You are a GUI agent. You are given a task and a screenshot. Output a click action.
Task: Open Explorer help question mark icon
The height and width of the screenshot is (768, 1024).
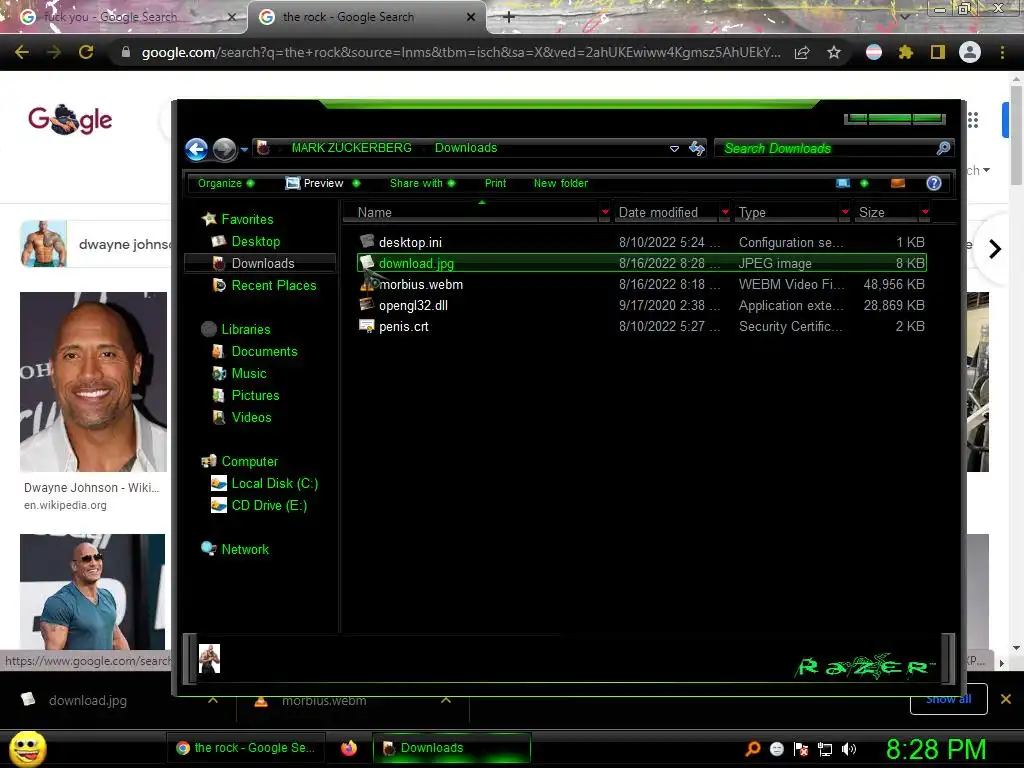click(x=934, y=184)
